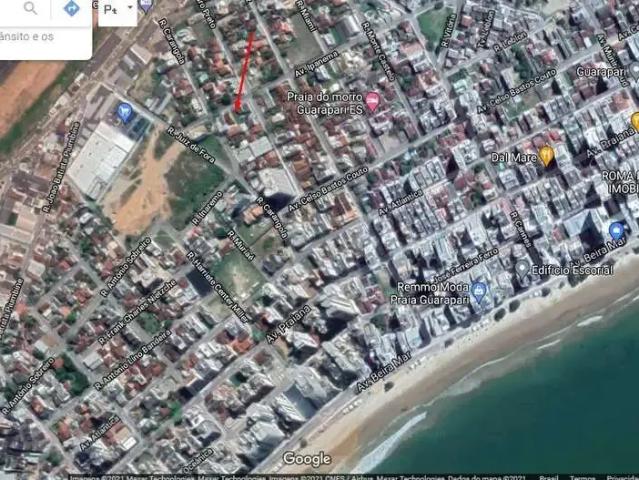Click the R. João Batista Piumbine label
Viewport: 639px width, 480px height.
click(61, 167)
